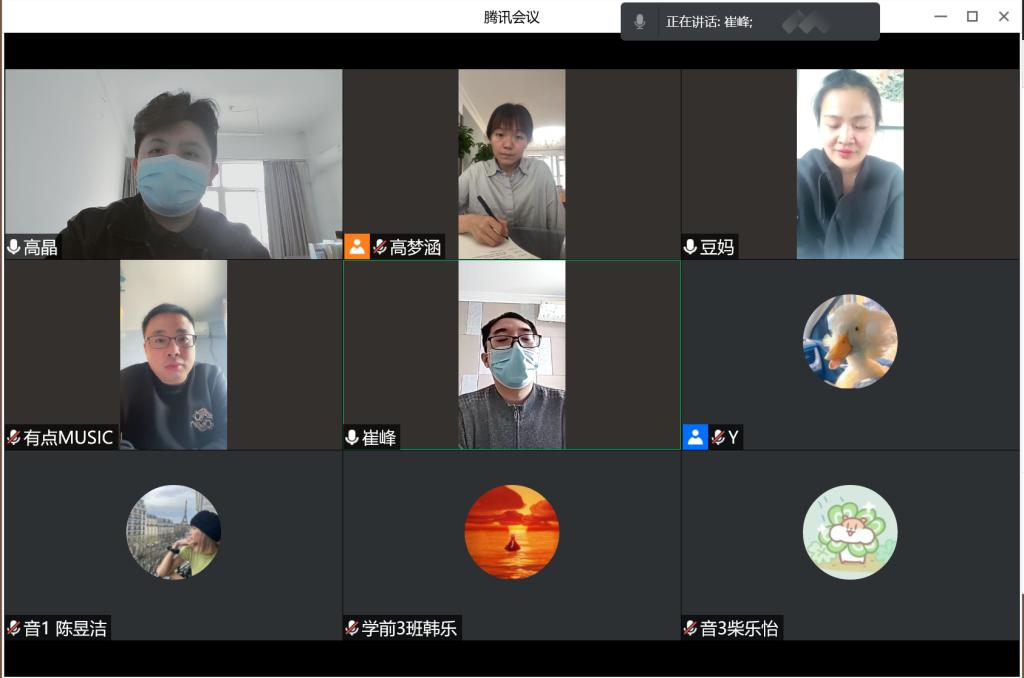Maximize the 腾讯会议 window

coord(972,16)
